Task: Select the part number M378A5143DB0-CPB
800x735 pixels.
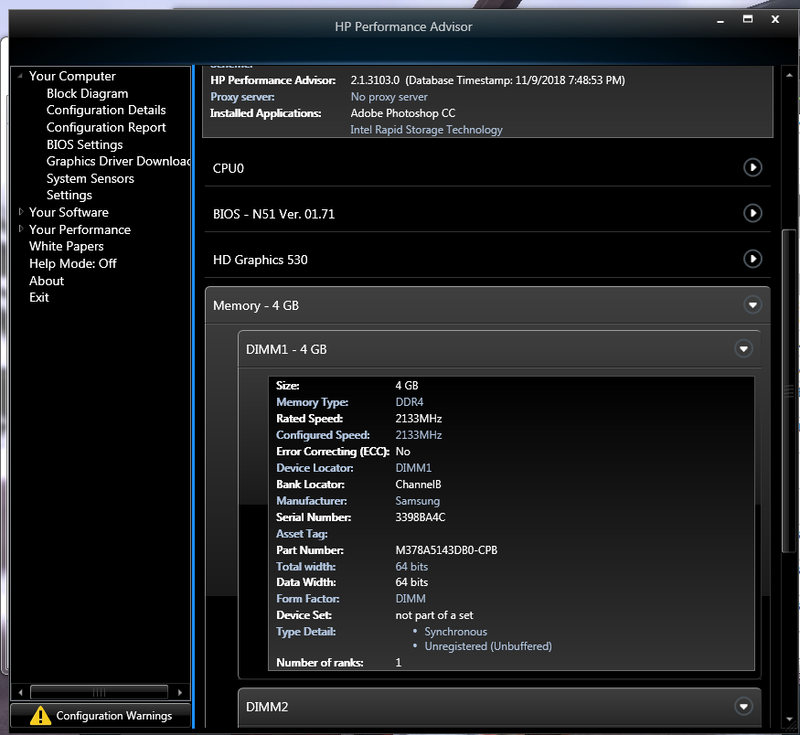Action: [446, 550]
